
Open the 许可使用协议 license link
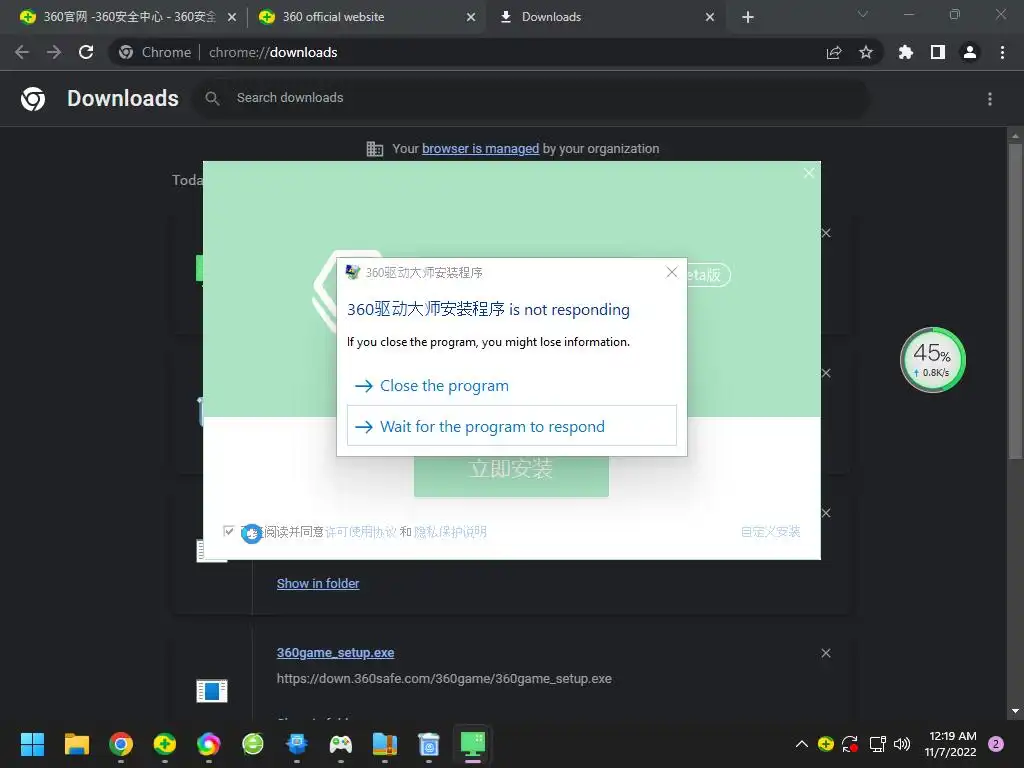coord(360,532)
